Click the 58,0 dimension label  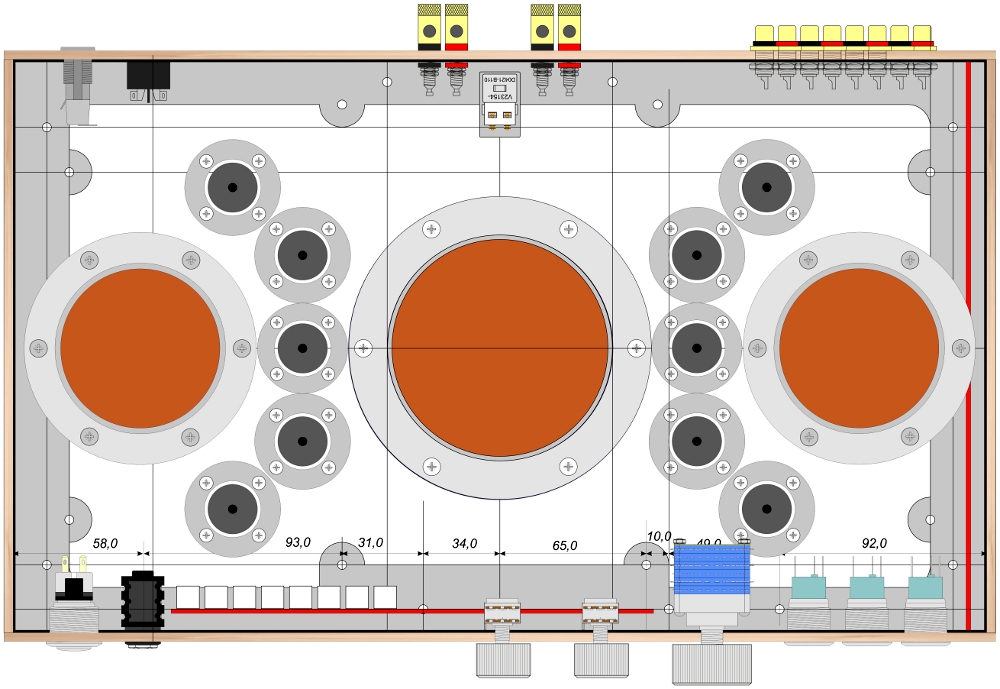[x=106, y=543]
